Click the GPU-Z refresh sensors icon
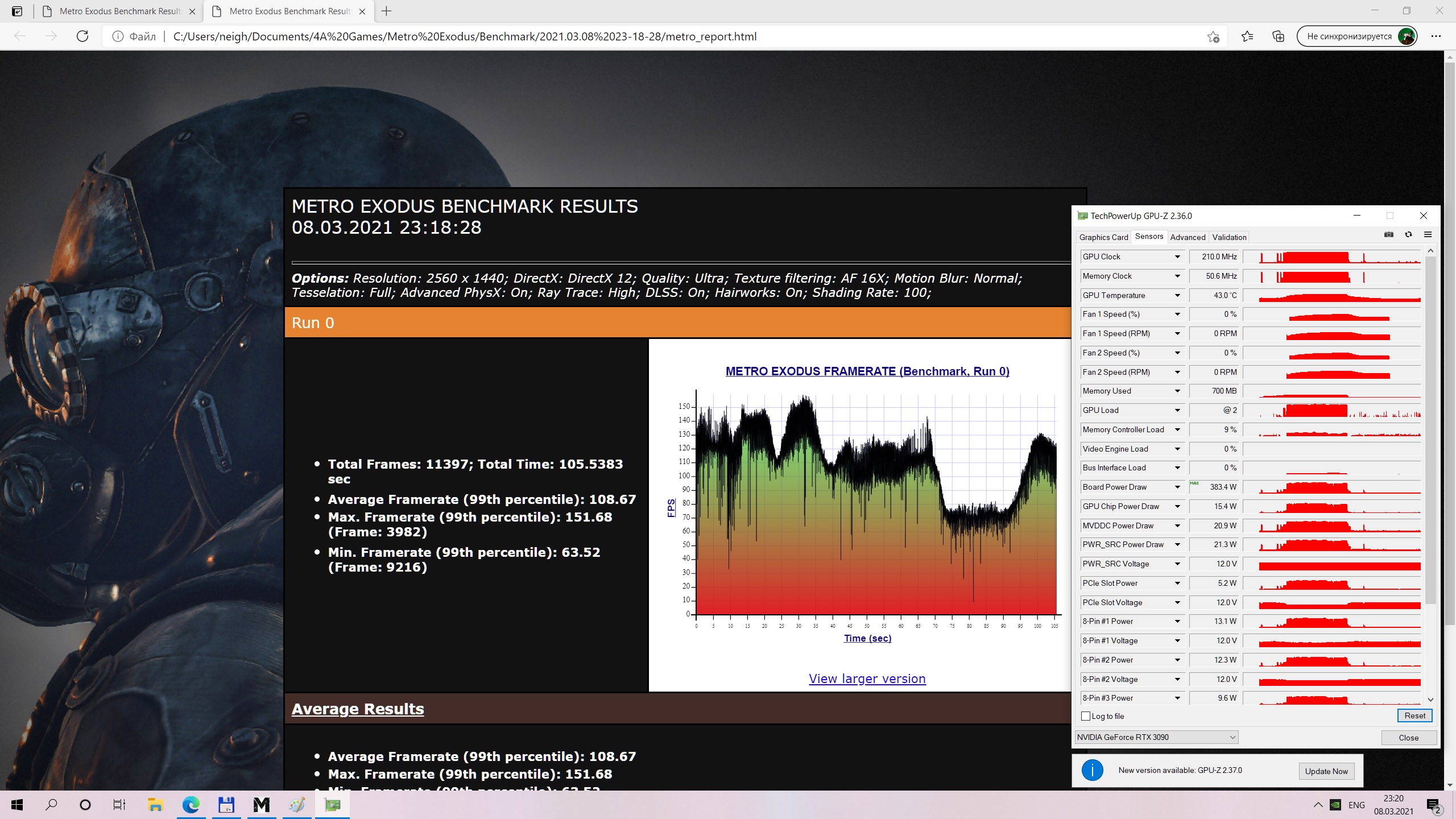This screenshot has width=1456, height=819. click(x=1408, y=235)
